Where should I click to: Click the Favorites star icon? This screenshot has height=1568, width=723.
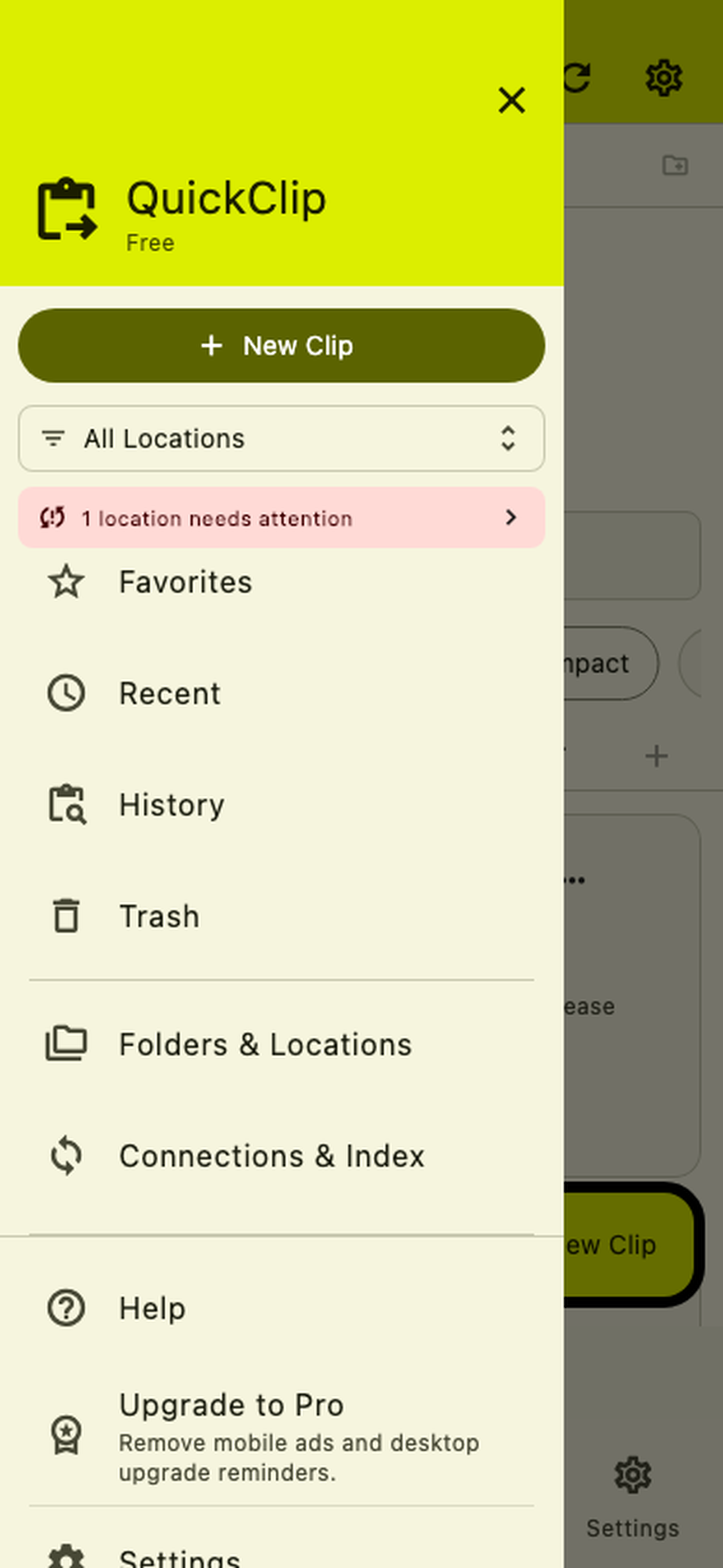66,582
